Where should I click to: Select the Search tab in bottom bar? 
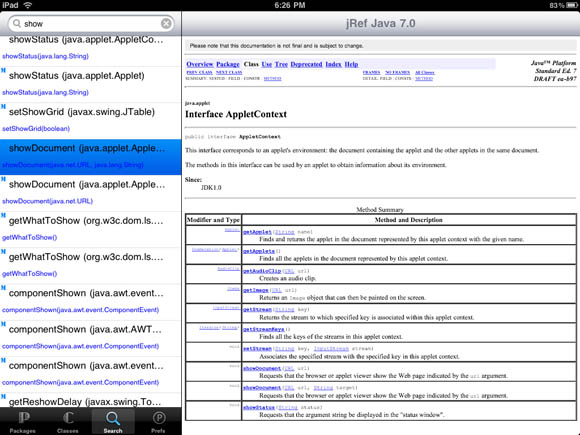(x=113, y=421)
